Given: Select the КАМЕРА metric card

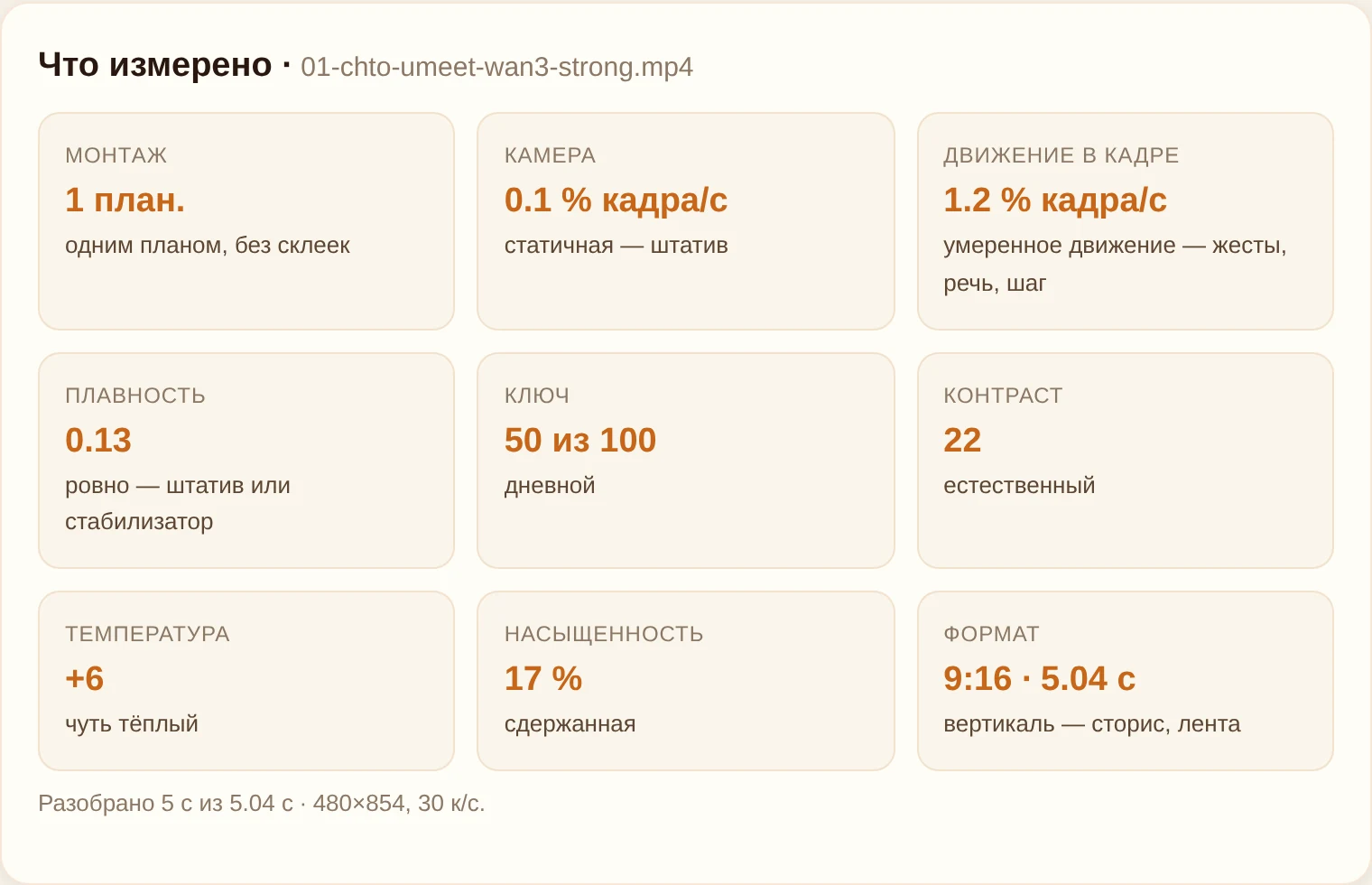Looking at the screenshot, I should tap(686, 221).
